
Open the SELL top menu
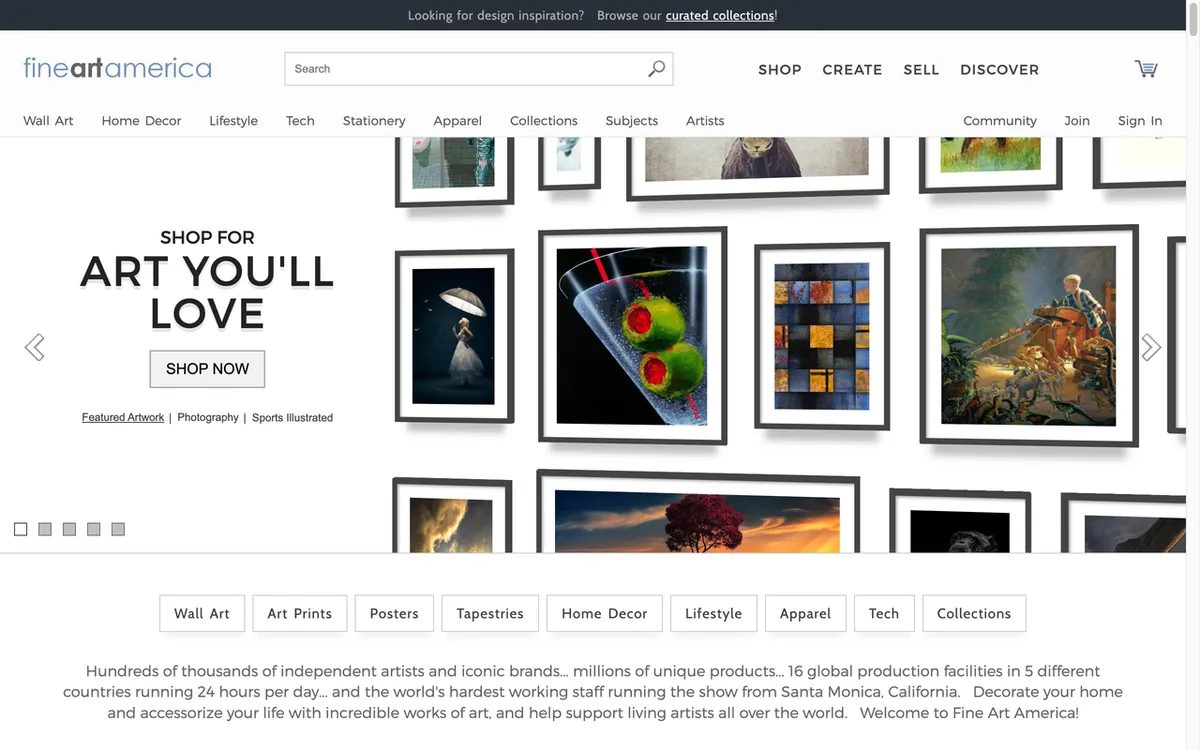pyautogui.click(x=921, y=70)
